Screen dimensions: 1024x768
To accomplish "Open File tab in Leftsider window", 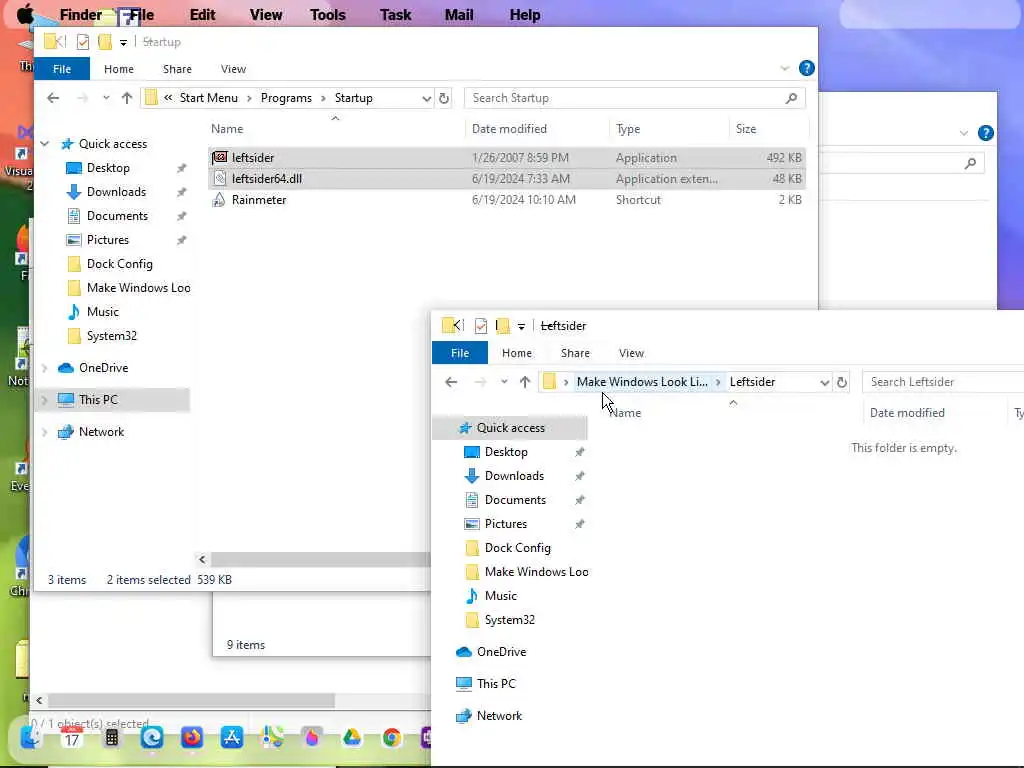I will [460, 353].
